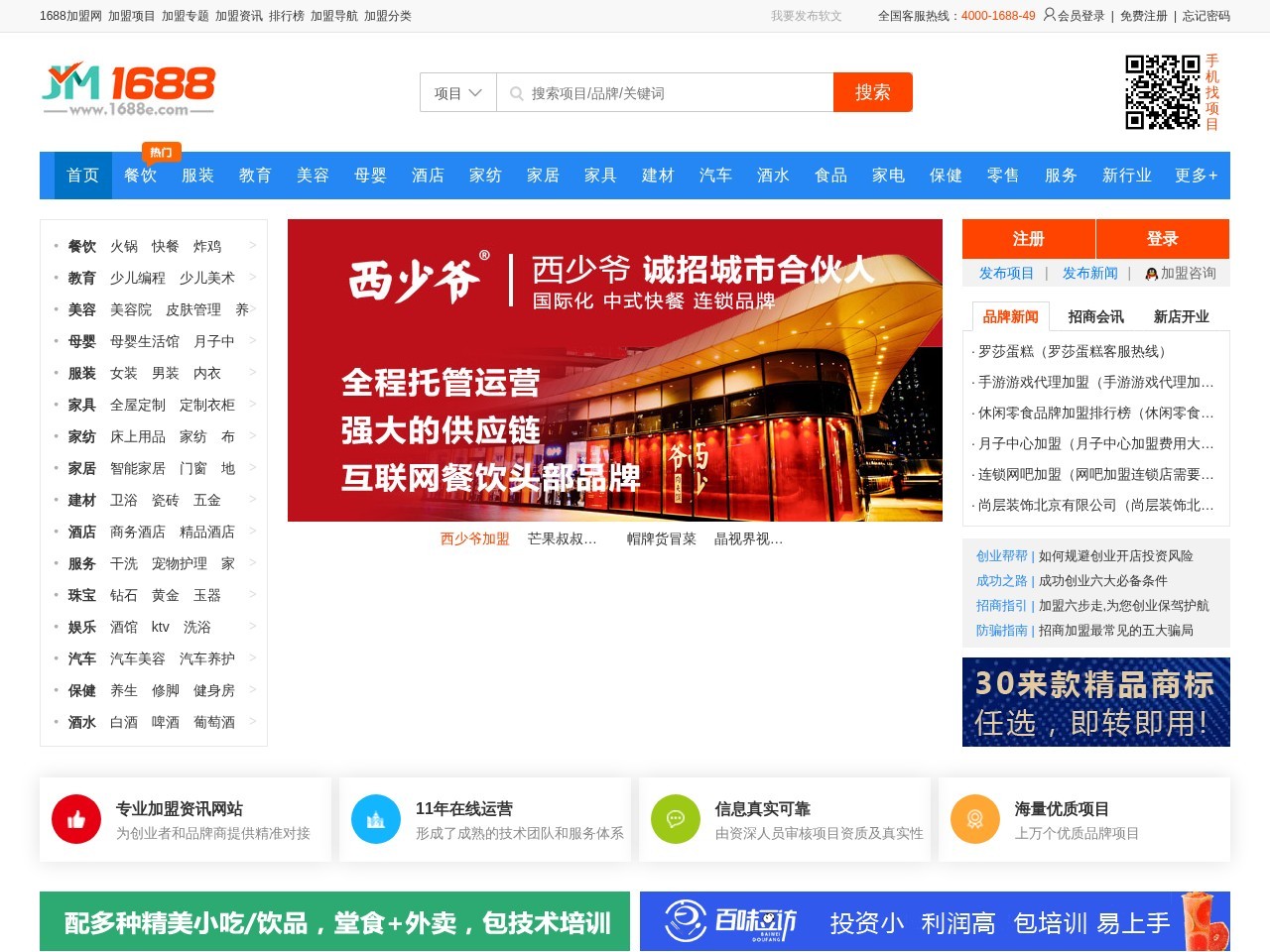This screenshot has height=952, width=1270.
Task: Click the green chat icon for 信息真实可靠
Action: click(676, 819)
